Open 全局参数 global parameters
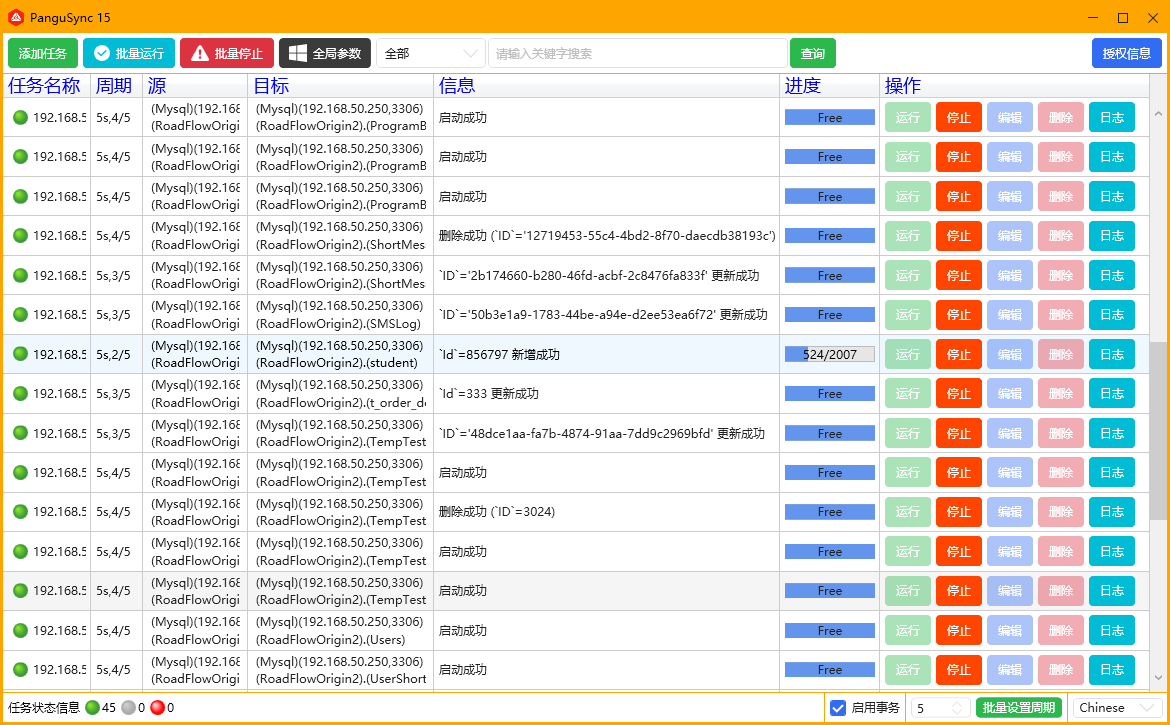Image resolution: width=1170 pixels, height=725 pixels. (325, 54)
